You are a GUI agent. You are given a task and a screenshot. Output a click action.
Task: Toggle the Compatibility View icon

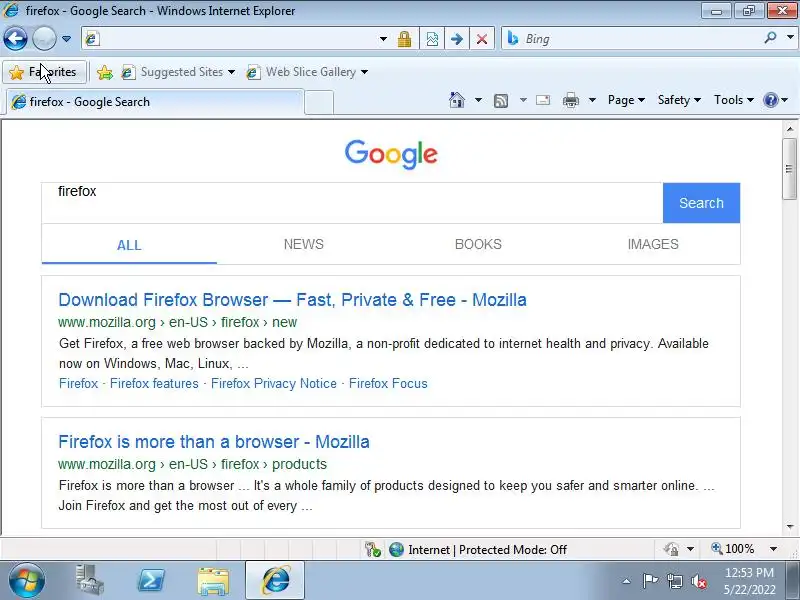click(x=432, y=39)
